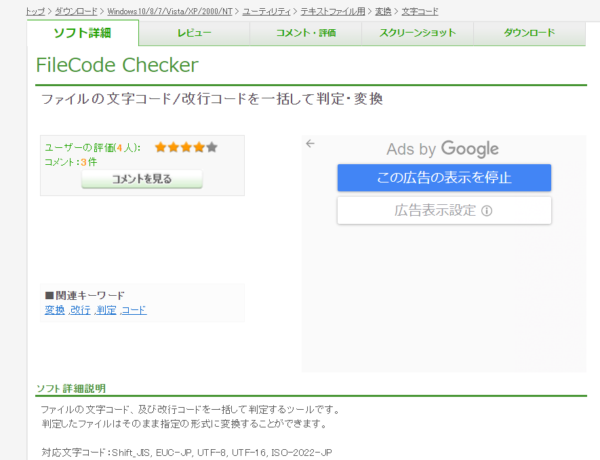Open the ダウンロード tab
Image resolution: width=600 pixels, height=460 pixels.
[529, 33]
